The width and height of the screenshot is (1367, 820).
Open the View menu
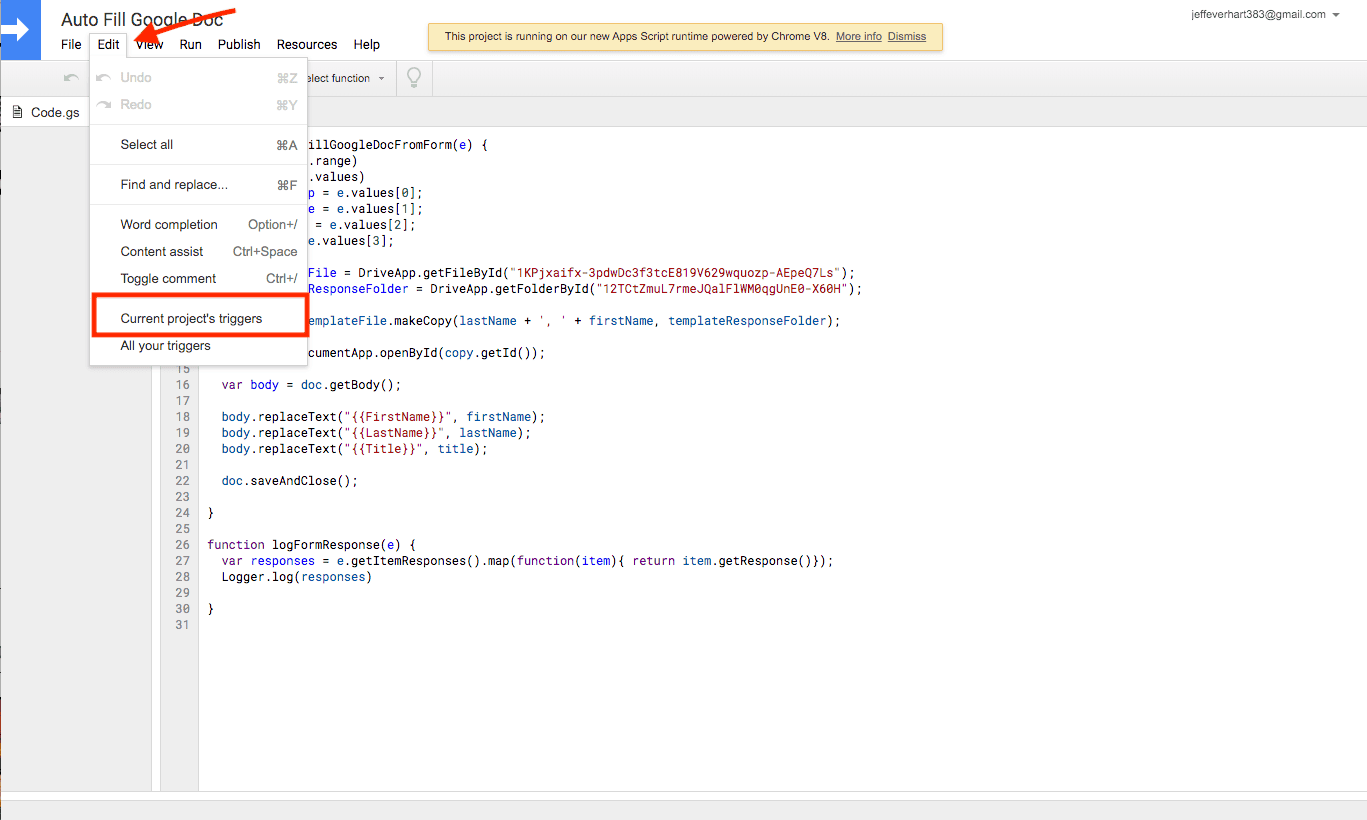pos(150,44)
